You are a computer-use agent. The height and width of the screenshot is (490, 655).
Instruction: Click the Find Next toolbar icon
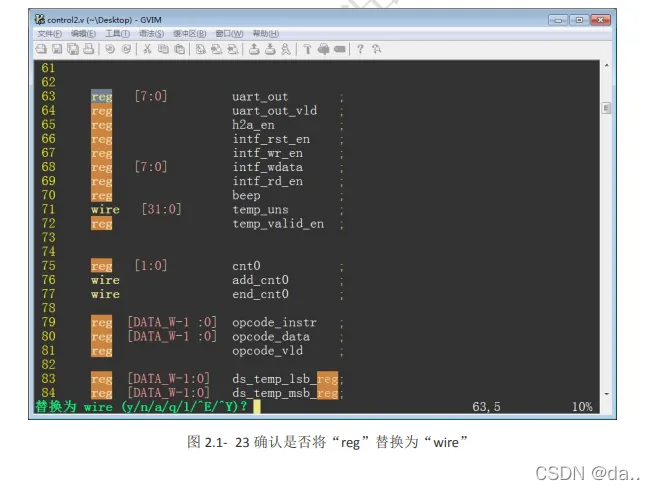click(x=216, y=49)
